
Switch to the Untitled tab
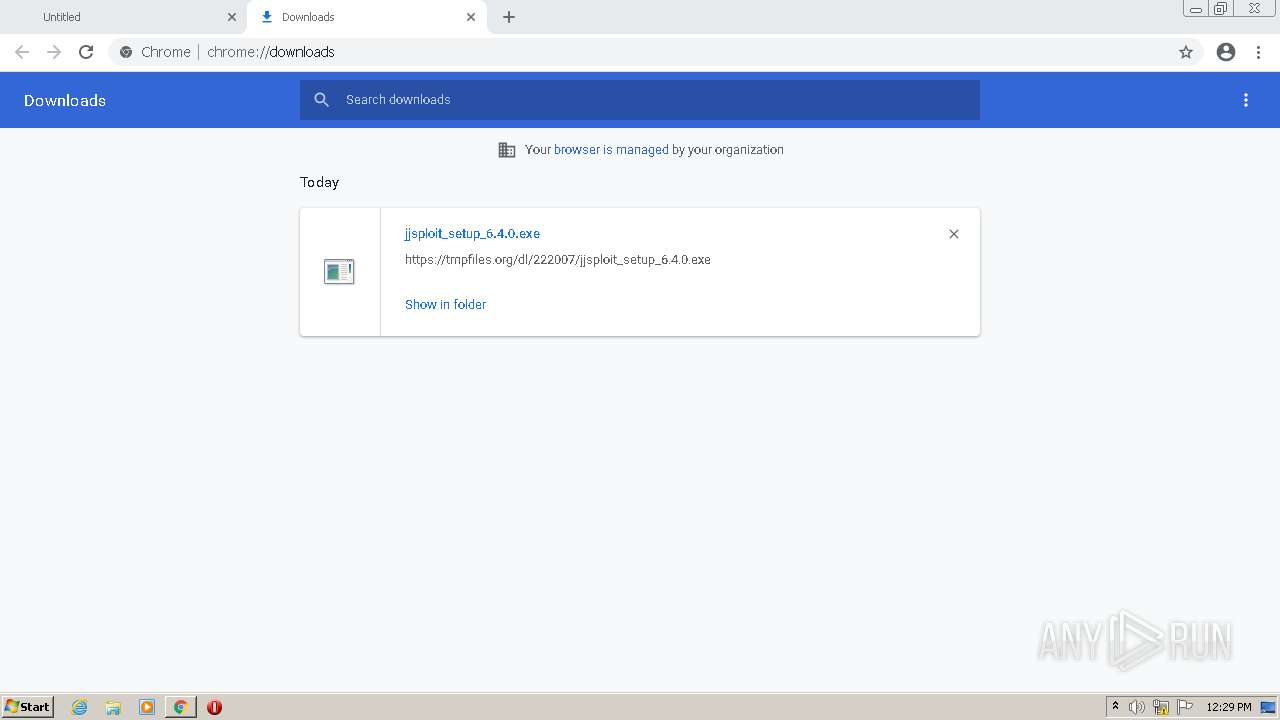click(x=123, y=17)
